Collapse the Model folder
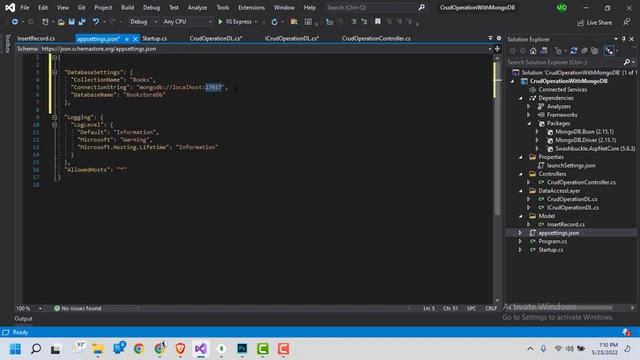Image resolution: width=640 pixels, height=360 pixels. (x=520, y=216)
